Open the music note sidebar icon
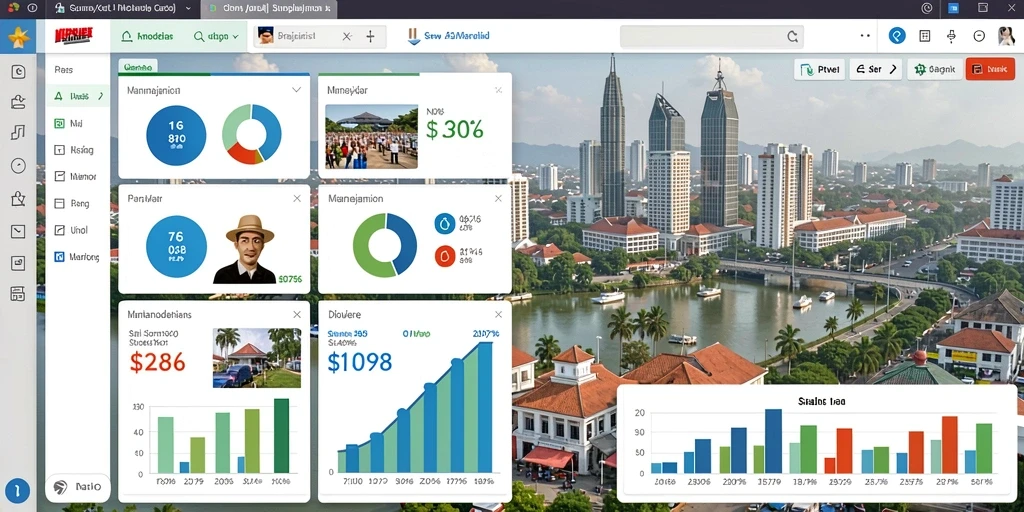The height and width of the screenshot is (512, 1024). pos(18,133)
